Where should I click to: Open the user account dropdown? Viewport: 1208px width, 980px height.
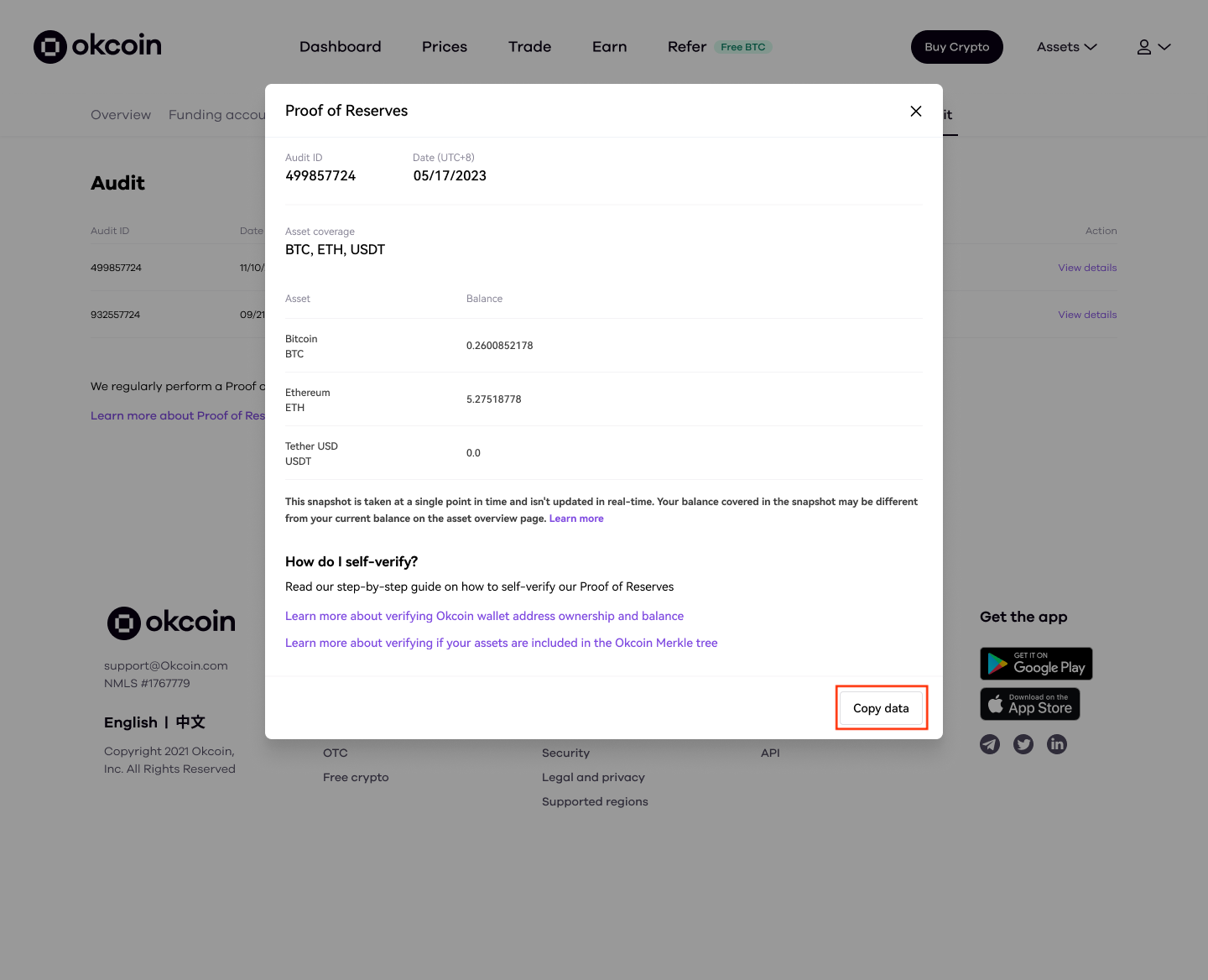click(x=1153, y=47)
